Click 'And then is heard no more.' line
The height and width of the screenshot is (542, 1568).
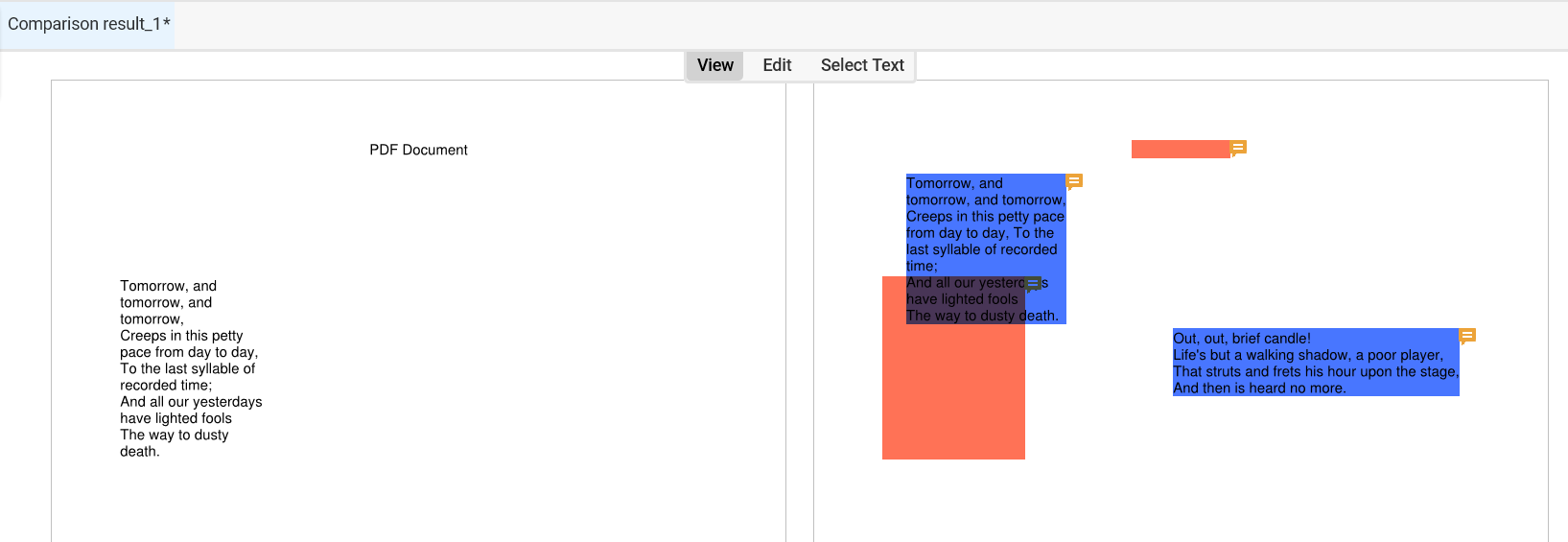[x=1259, y=389]
